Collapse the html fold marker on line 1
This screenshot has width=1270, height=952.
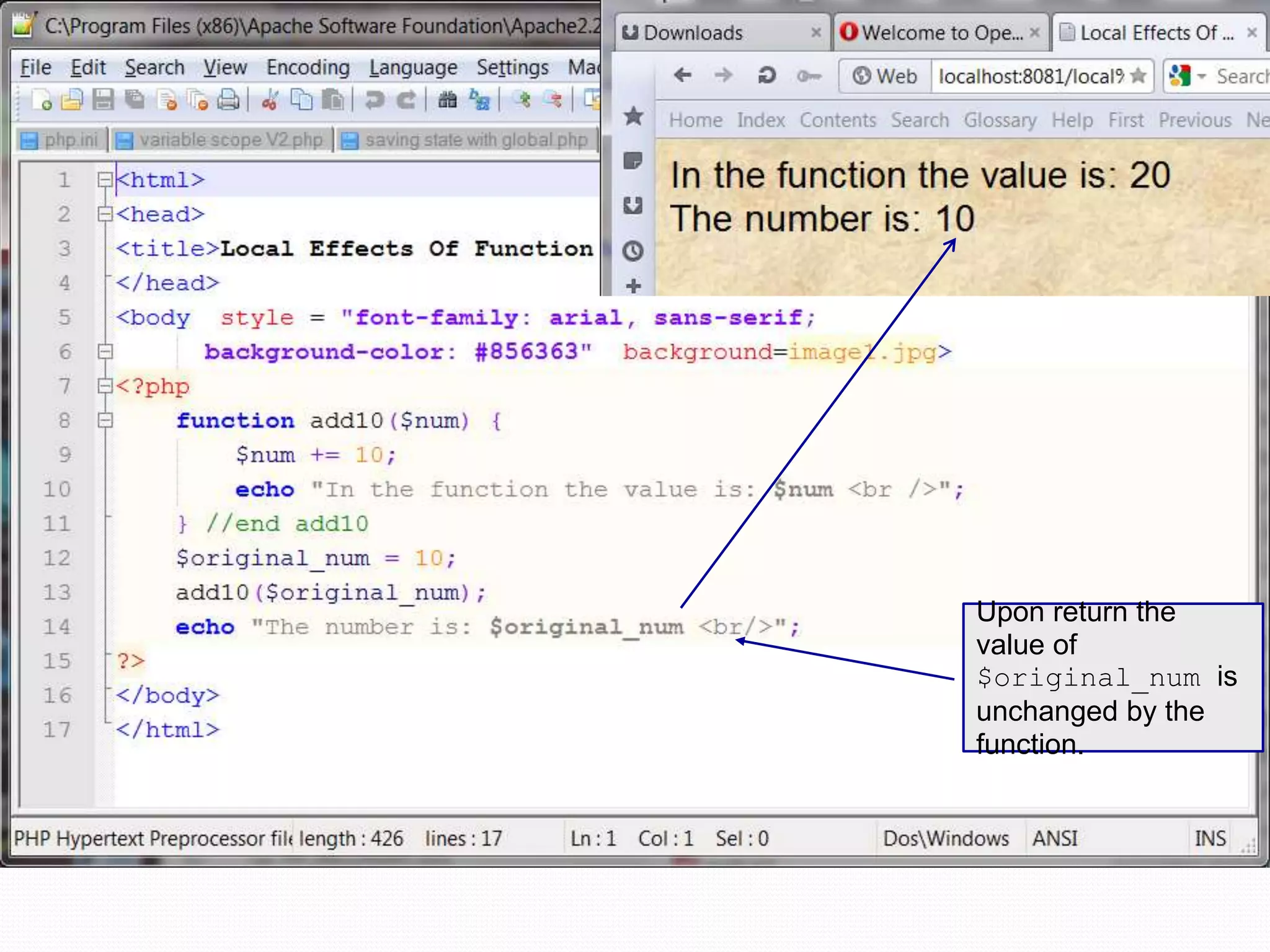tap(105, 180)
